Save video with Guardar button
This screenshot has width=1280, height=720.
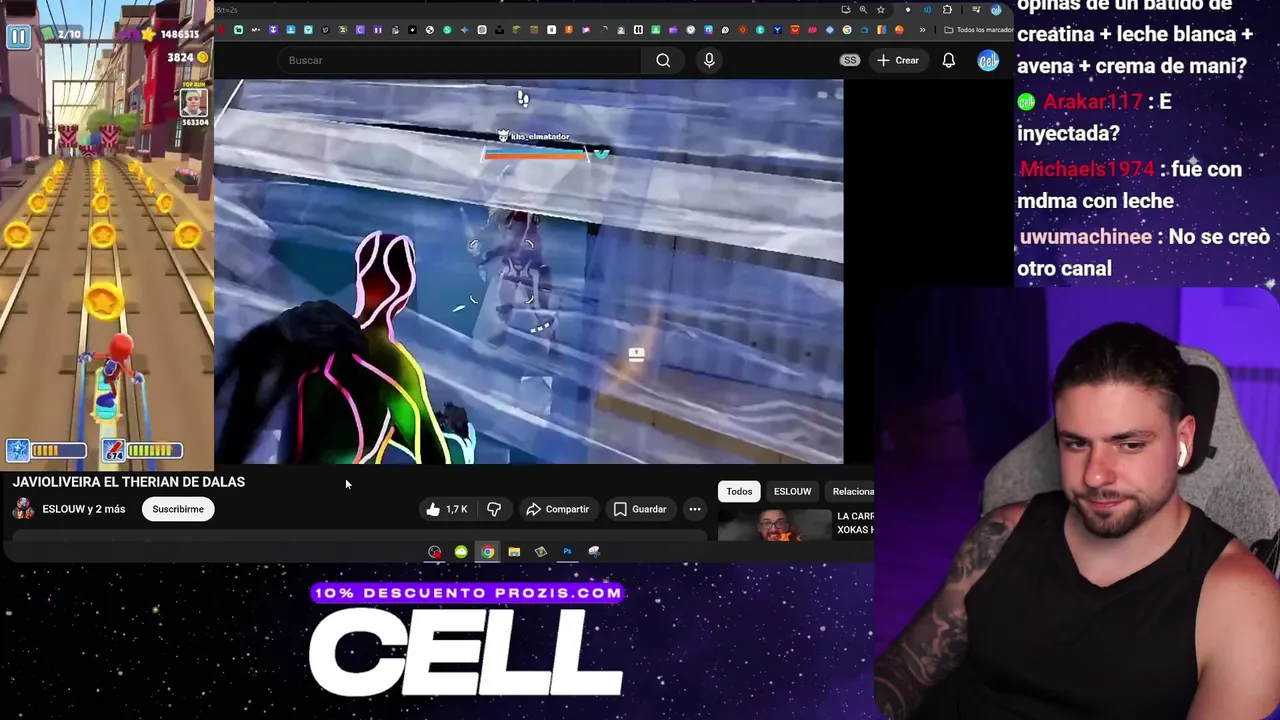[x=640, y=509]
